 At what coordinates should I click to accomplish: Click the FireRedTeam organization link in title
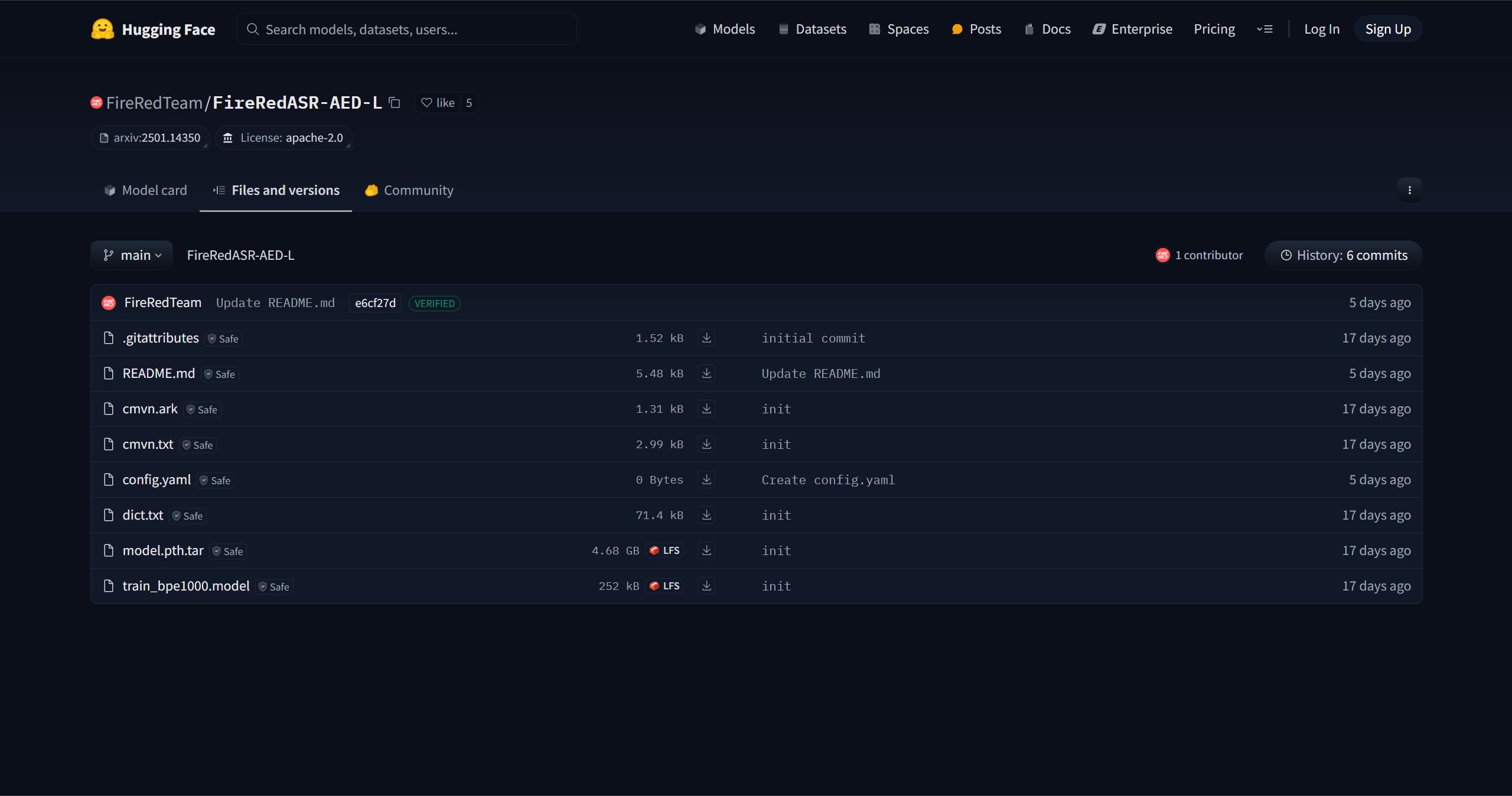click(154, 103)
